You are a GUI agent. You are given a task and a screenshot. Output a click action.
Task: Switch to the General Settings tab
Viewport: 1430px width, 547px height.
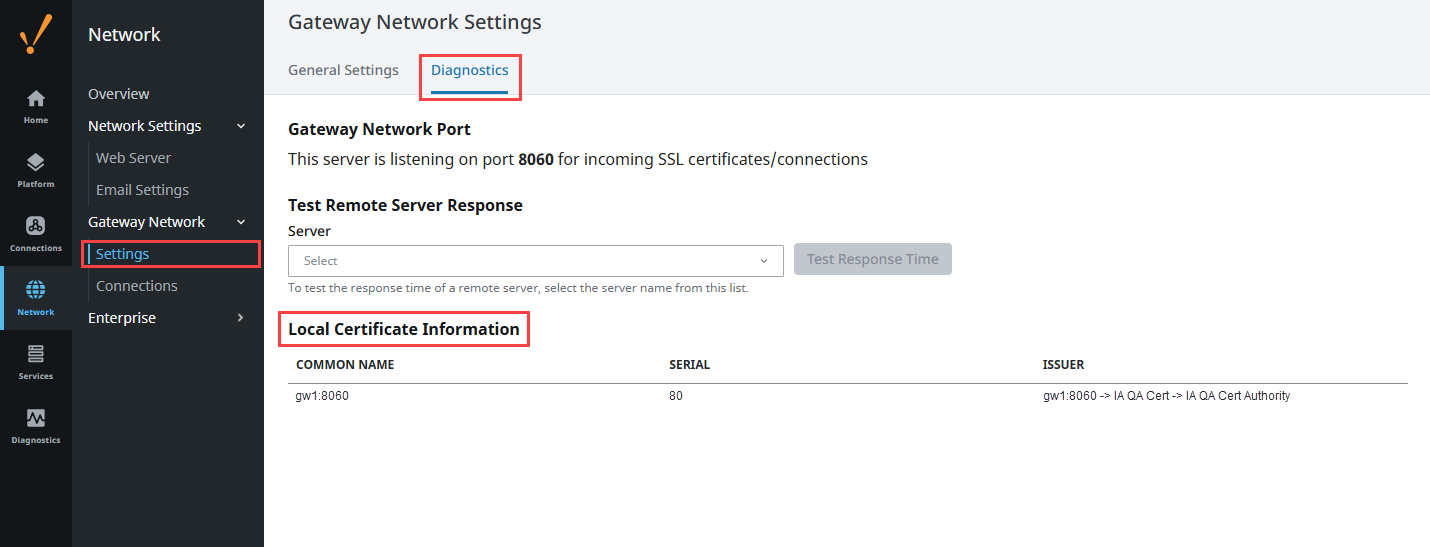tap(343, 70)
